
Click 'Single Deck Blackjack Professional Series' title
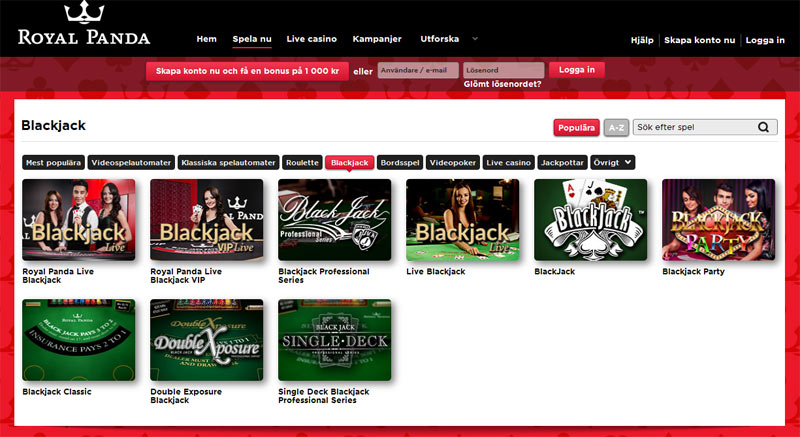pyautogui.click(x=324, y=396)
